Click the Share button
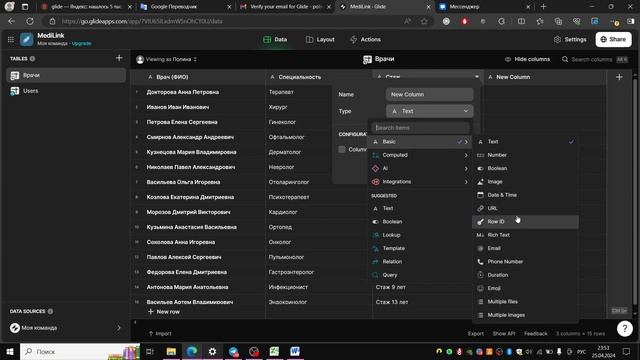640x360 pixels. click(613, 40)
